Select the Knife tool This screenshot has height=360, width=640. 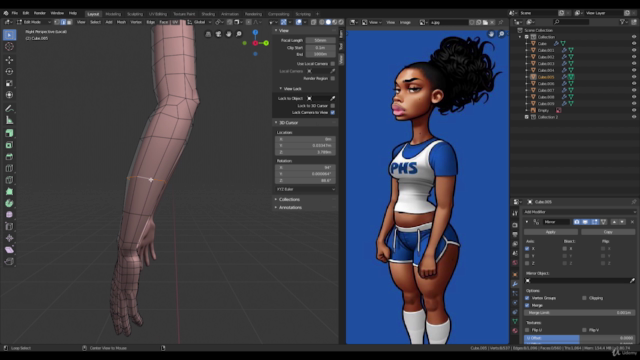[x=9, y=180]
